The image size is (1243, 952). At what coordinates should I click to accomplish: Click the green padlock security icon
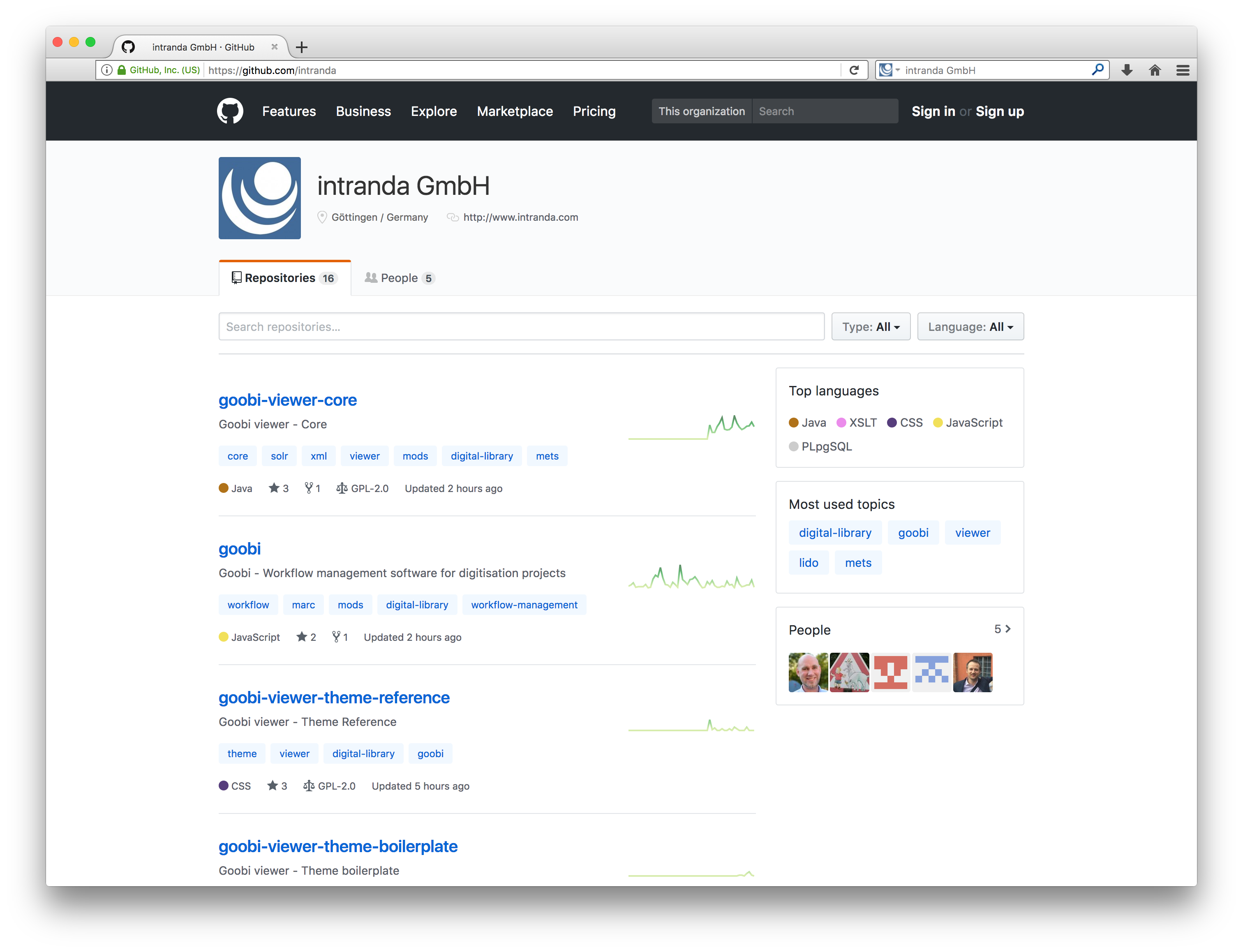click(x=121, y=70)
